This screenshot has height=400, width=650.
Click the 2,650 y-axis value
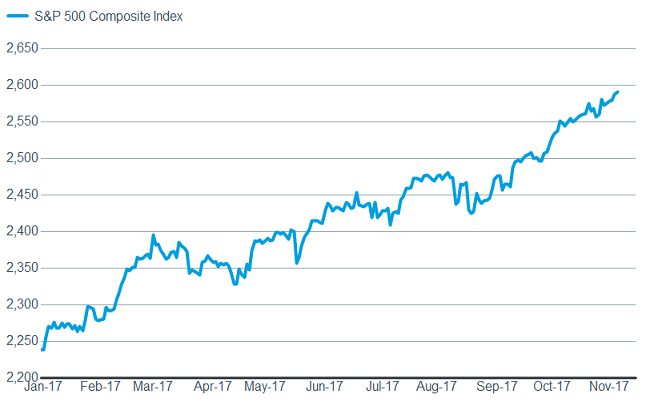[x=21, y=48]
